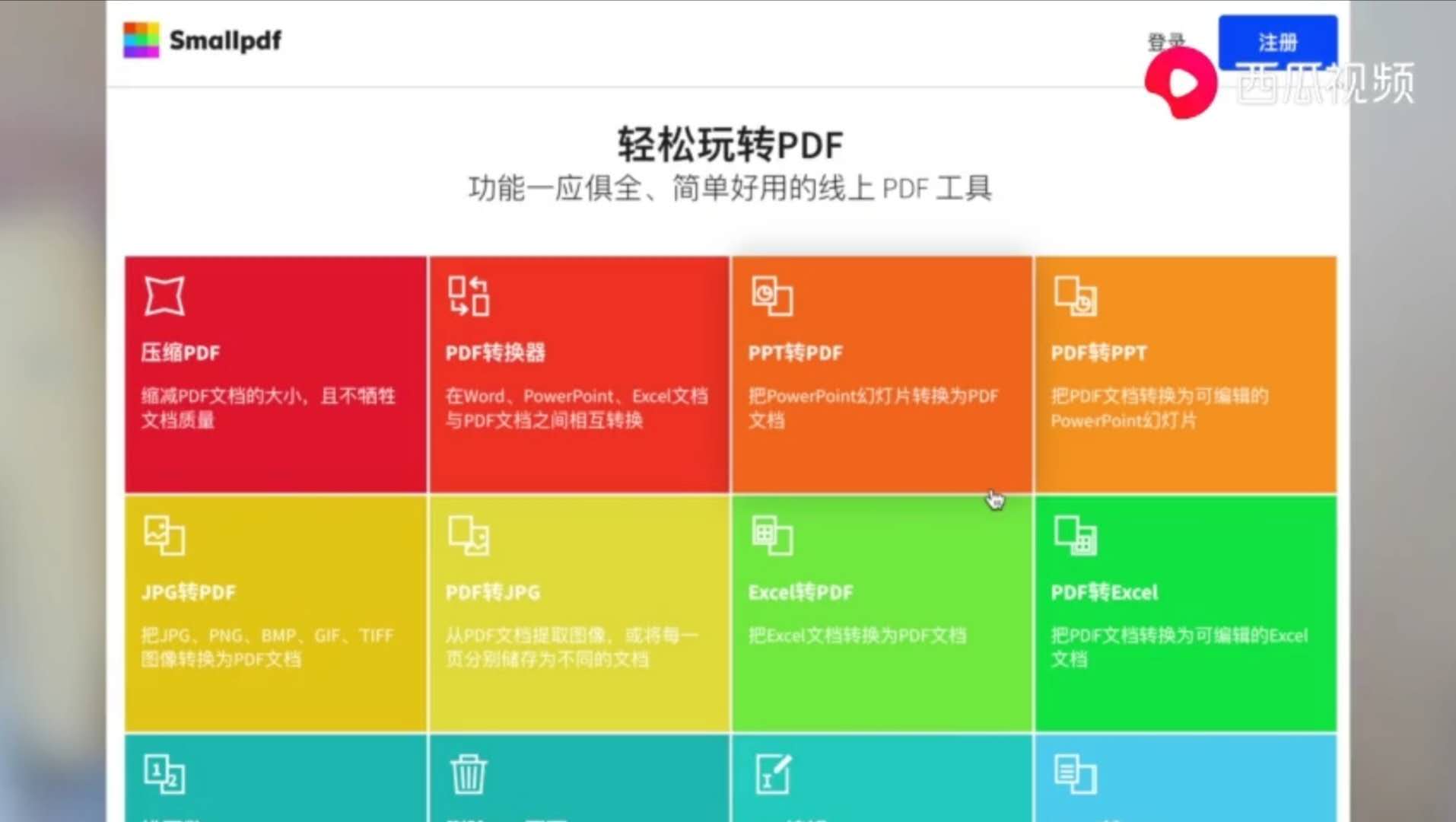Click the text 把Excel文档转换为PDF文档
Viewport: 1456px width, 822px height.
coord(857,636)
